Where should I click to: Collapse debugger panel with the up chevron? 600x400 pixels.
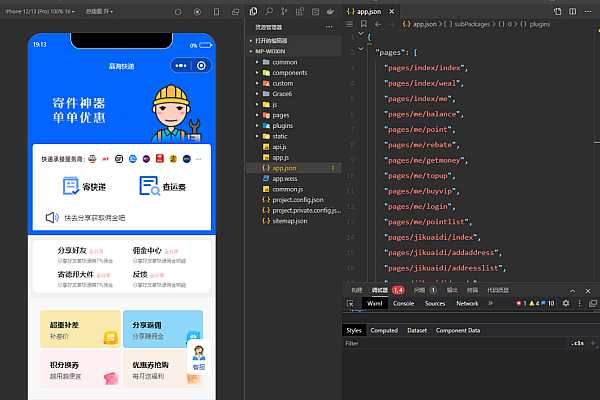coord(572,291)
